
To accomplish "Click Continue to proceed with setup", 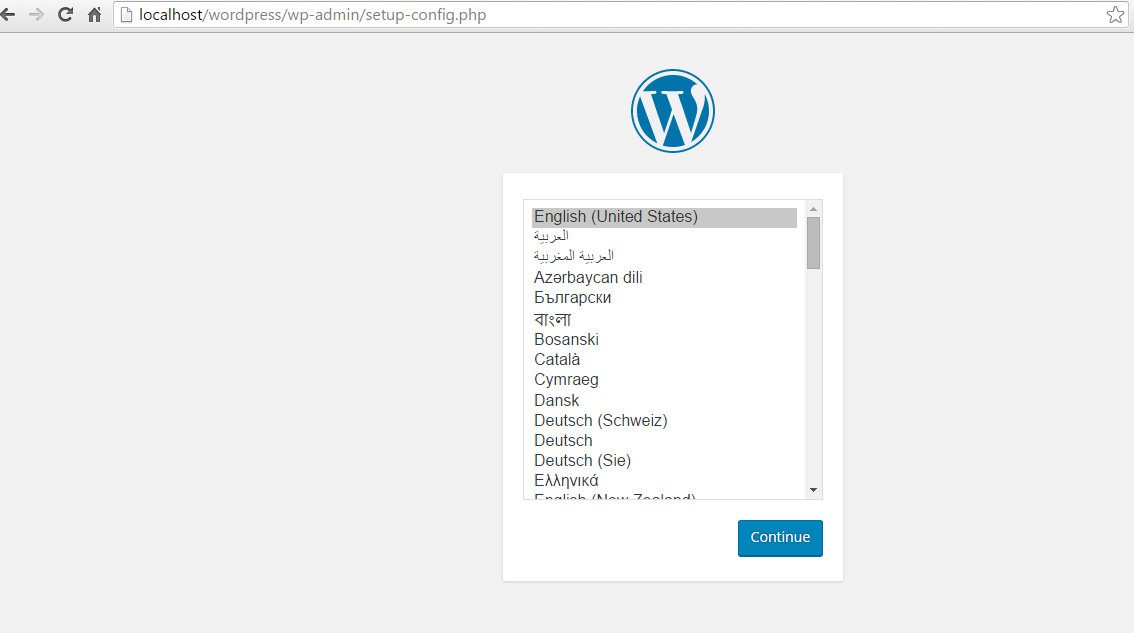I will 780,538.
